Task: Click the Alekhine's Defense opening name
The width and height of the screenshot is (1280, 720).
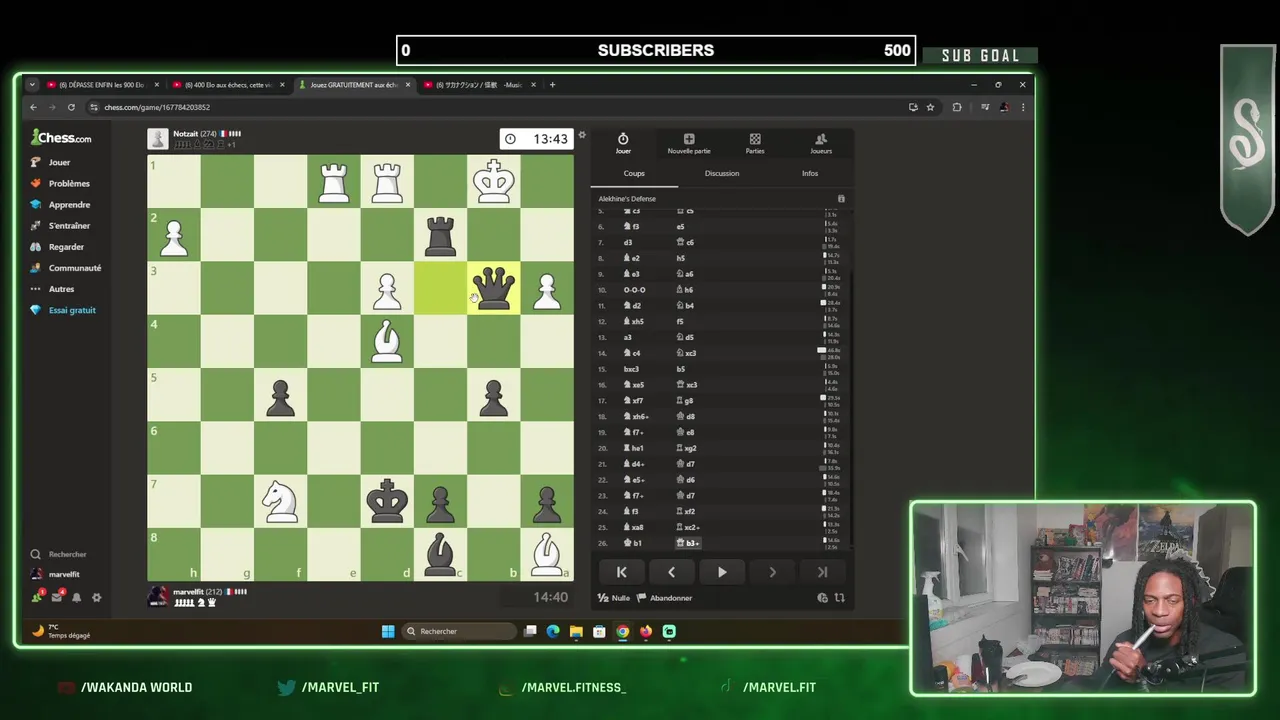Action: [x=627, y=199]
